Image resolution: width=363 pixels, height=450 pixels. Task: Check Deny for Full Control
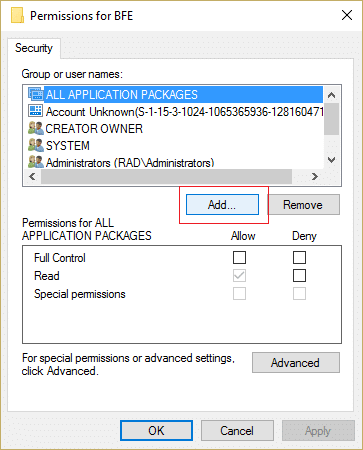tap(299, 257)
